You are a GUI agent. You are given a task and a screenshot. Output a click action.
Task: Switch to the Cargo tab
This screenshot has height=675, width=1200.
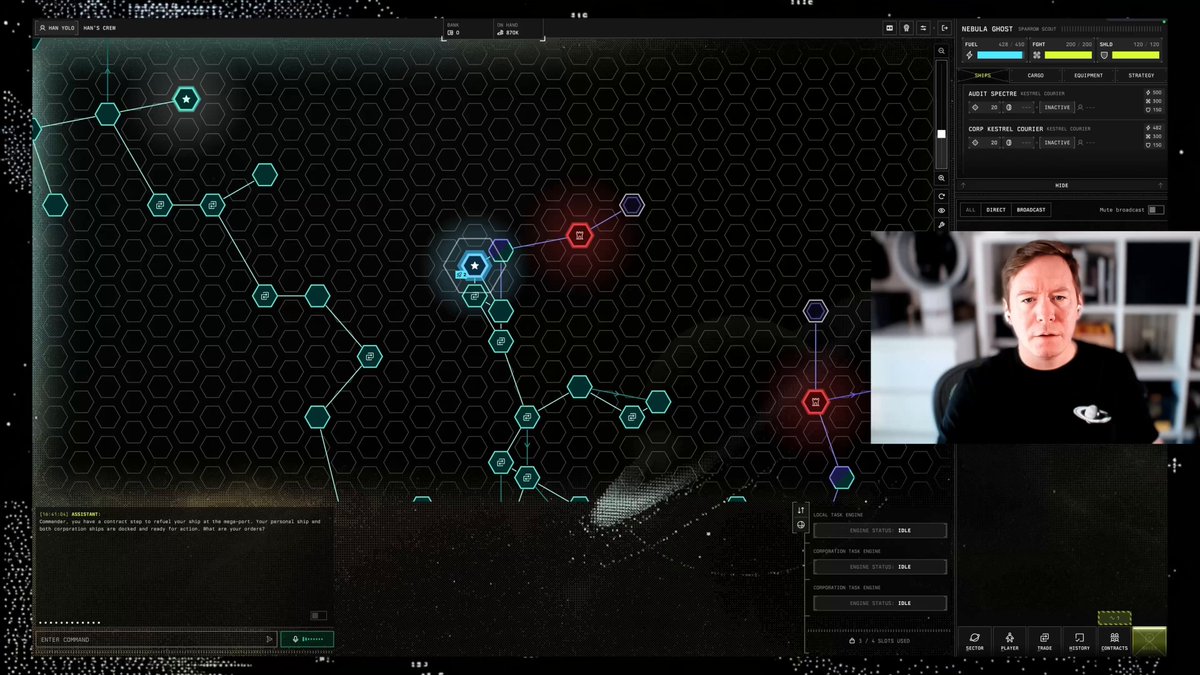(x=1035, y=75)
